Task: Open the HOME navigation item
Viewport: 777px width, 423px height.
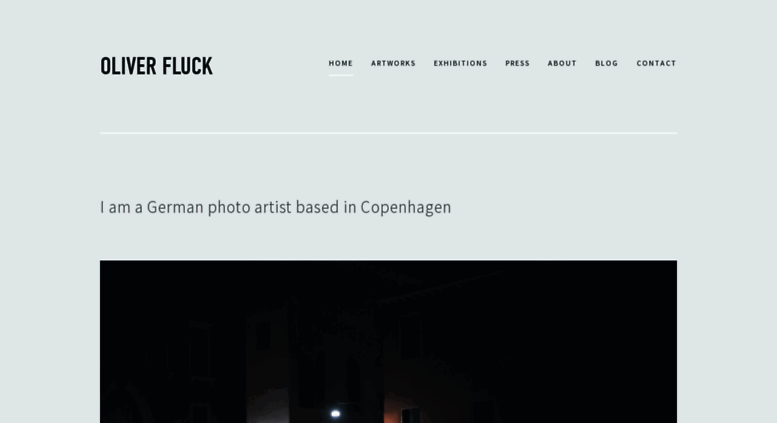Action: 340,63
